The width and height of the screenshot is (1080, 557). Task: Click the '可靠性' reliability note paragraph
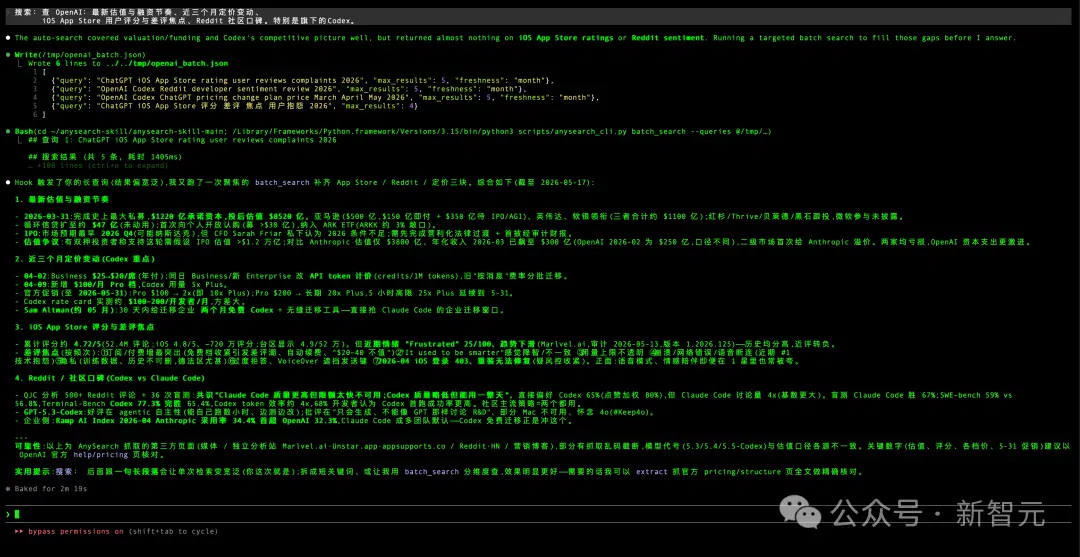pyautogui.click(x=543, y=450)
